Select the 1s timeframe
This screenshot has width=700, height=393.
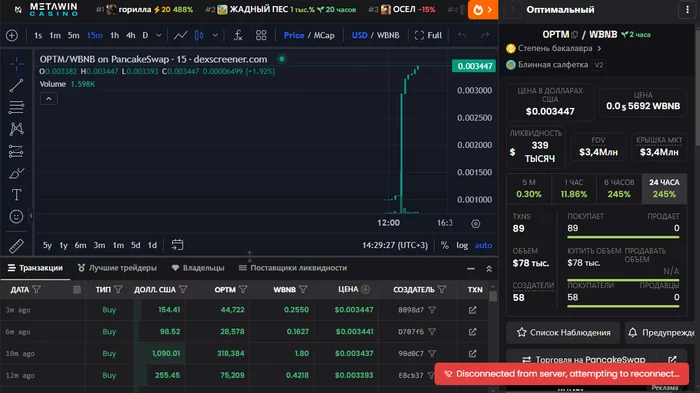(x=38, y=35)
